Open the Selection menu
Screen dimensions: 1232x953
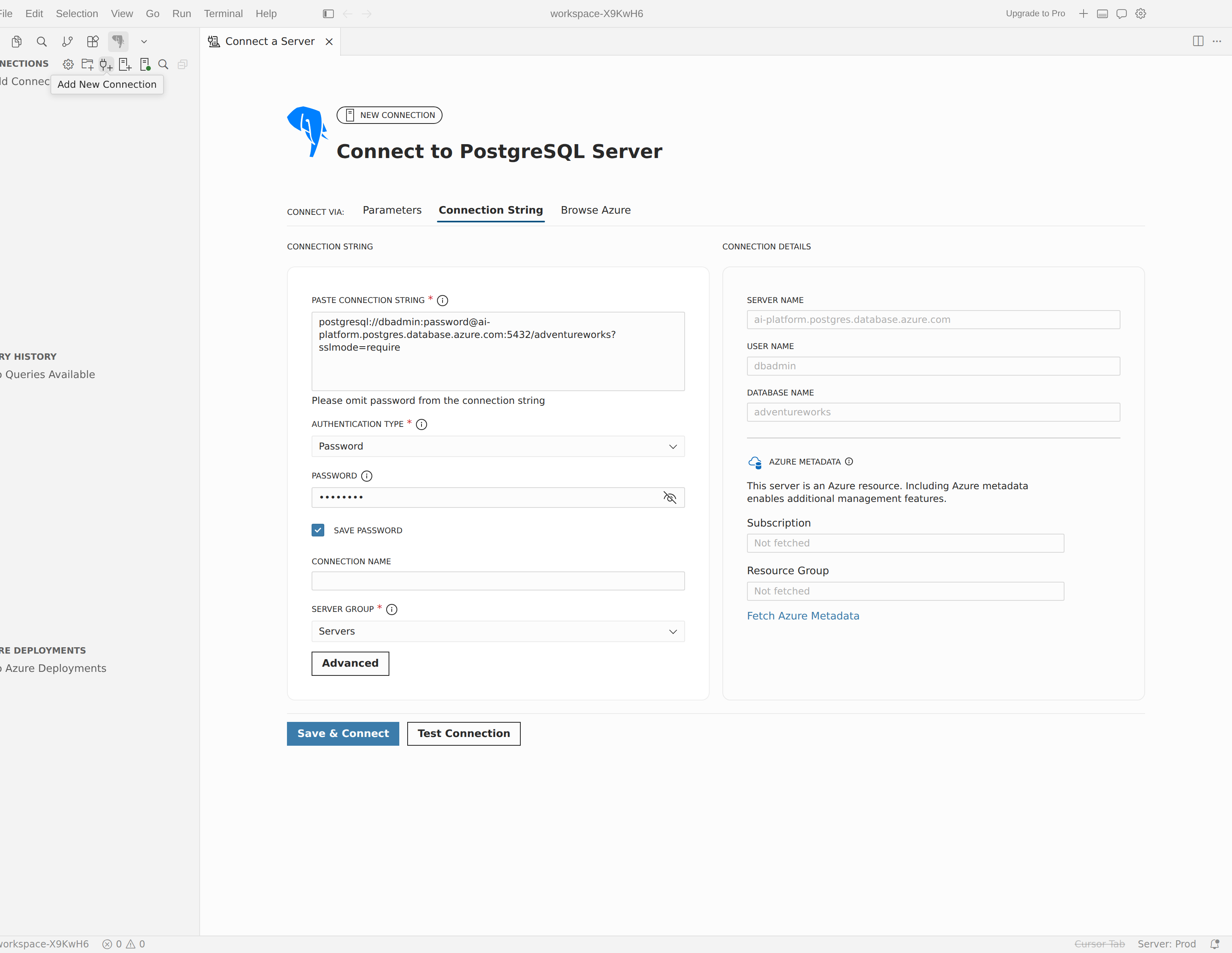(x=77, y=14)
